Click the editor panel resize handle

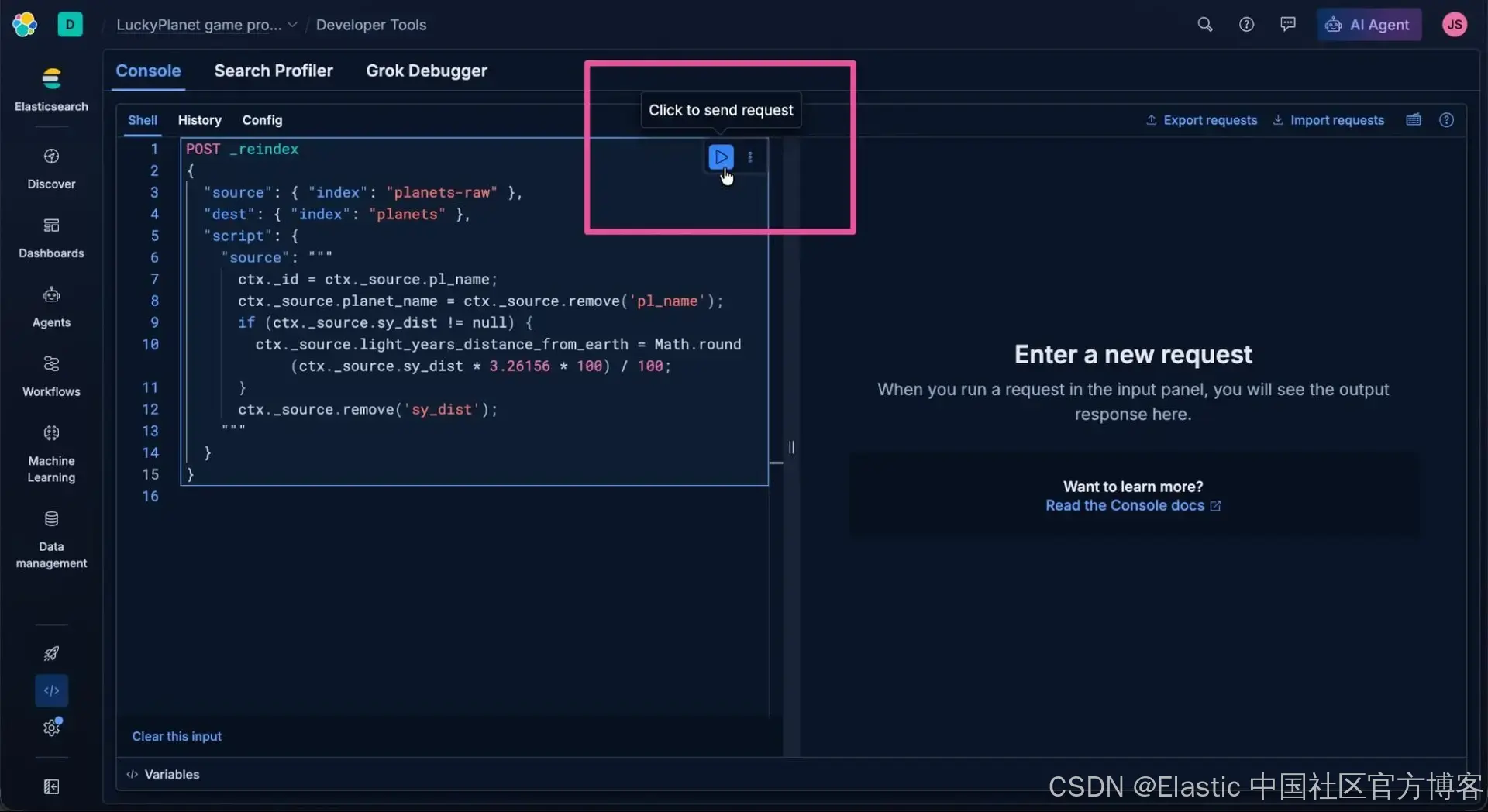(x=790, y=447)
